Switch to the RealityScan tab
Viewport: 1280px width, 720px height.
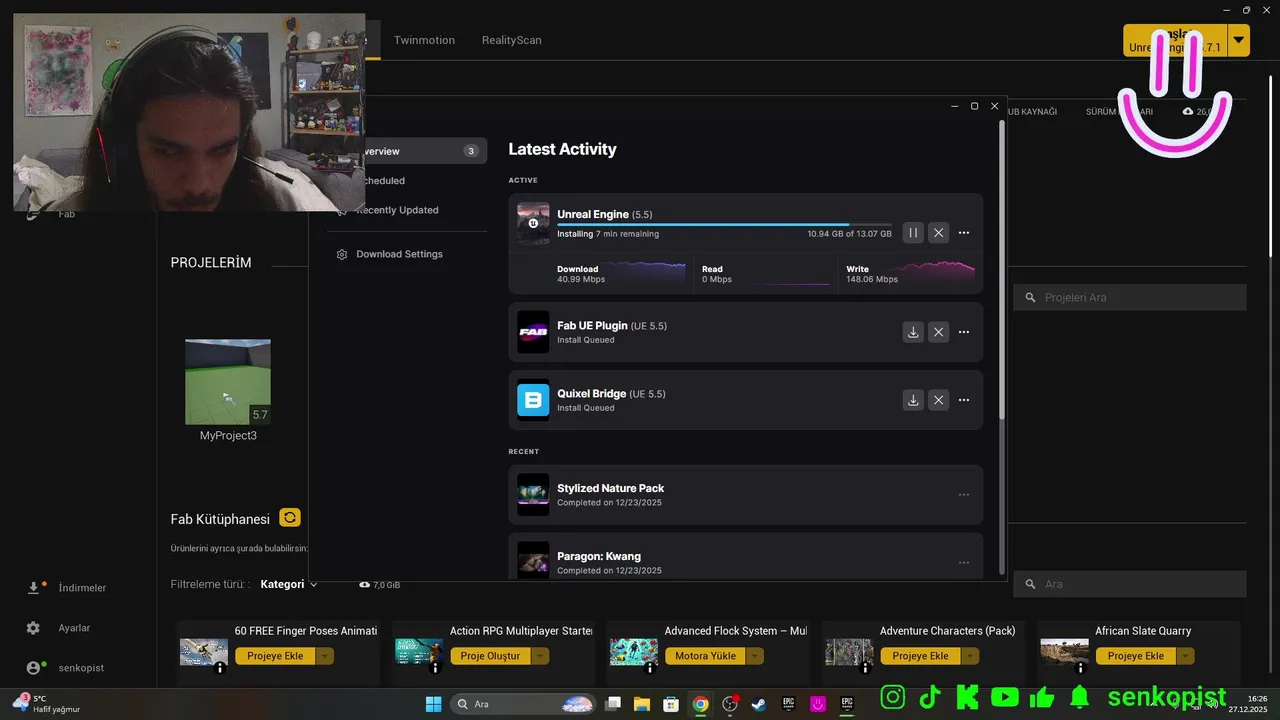tap(511, 40)
